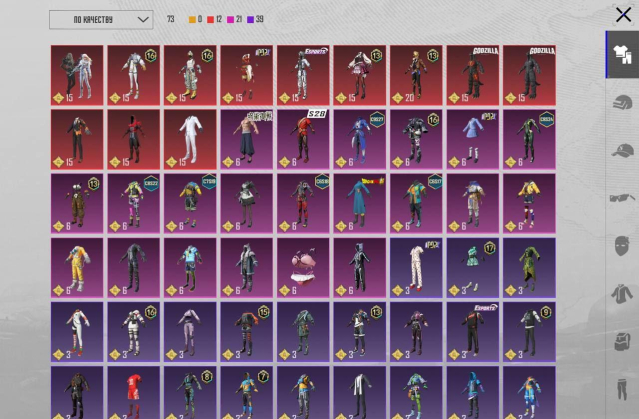This screenshot has width=639, height=419.
Task: Select the pink-black dress with badge 13
Action: pyautogui.click(x=360, y=75)
